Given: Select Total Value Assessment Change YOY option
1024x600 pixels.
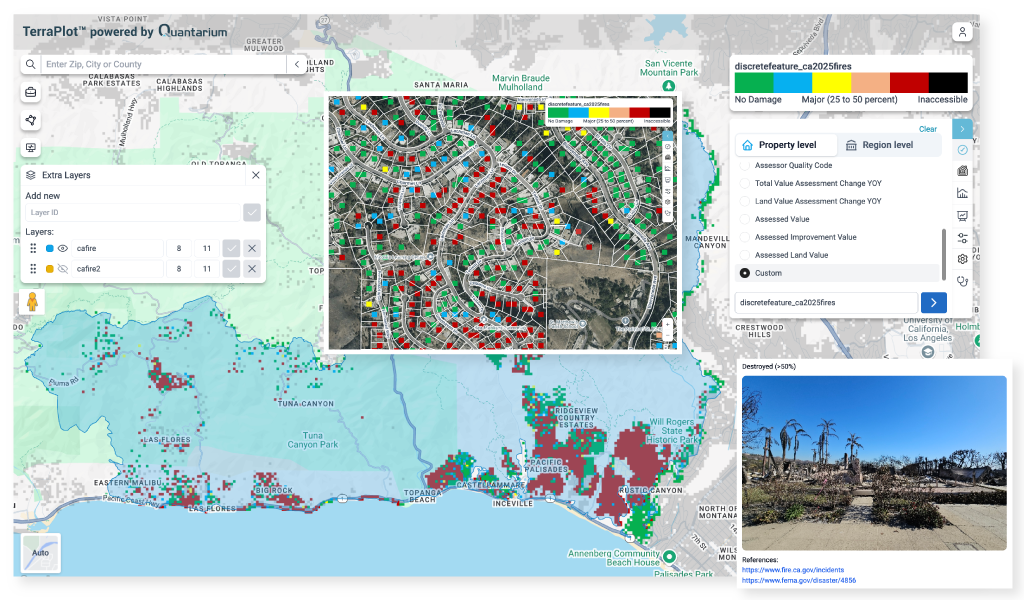Looking at the screenshot, I should (x=744, y=183).
